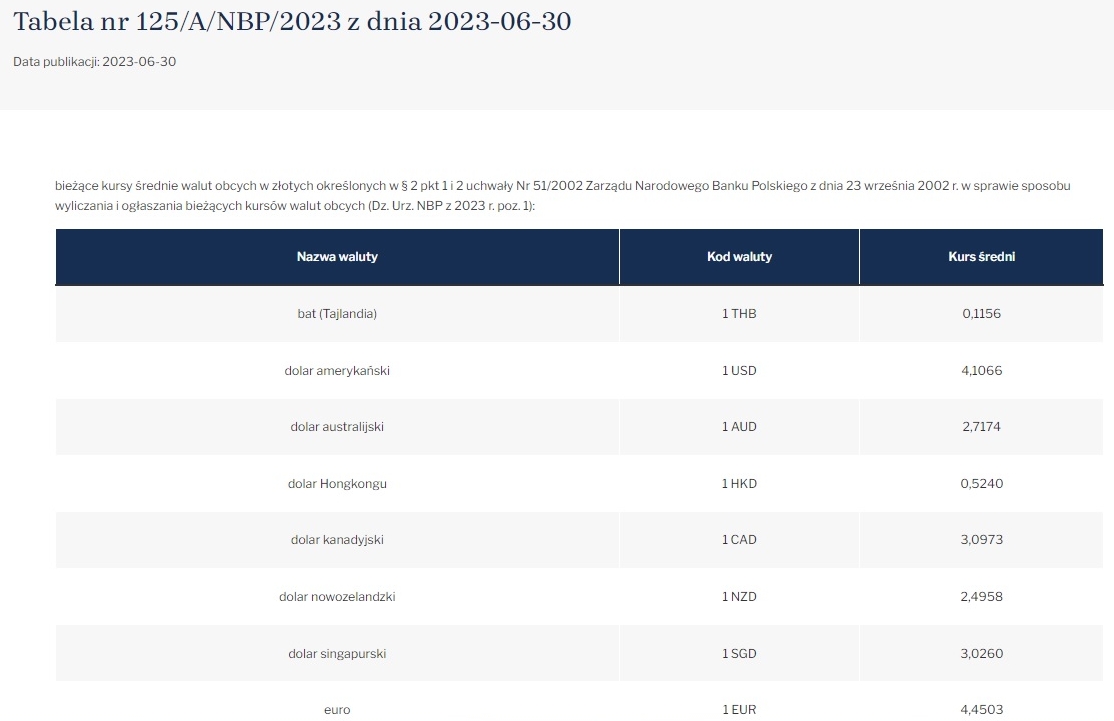
Task: Click the "dolar nowozelandzki" currency name
Action: [x=337, y=597]
